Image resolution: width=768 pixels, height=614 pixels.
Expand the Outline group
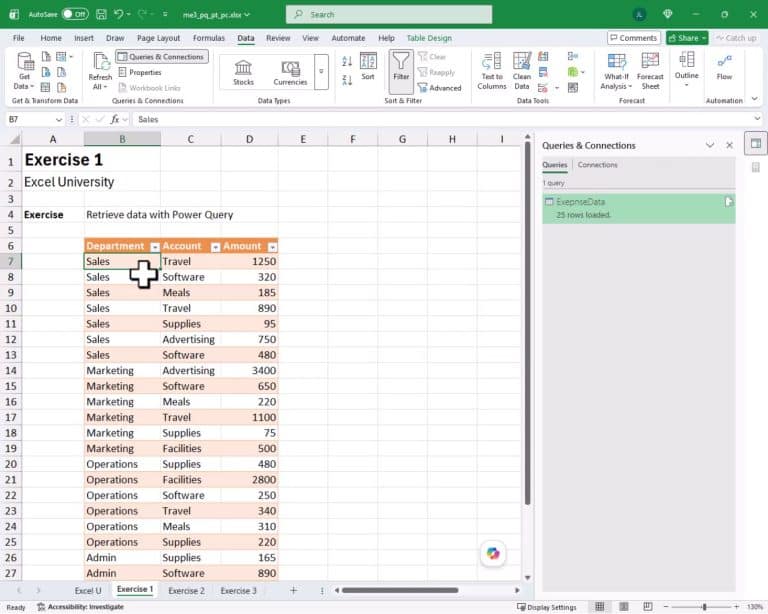point(686,69)
